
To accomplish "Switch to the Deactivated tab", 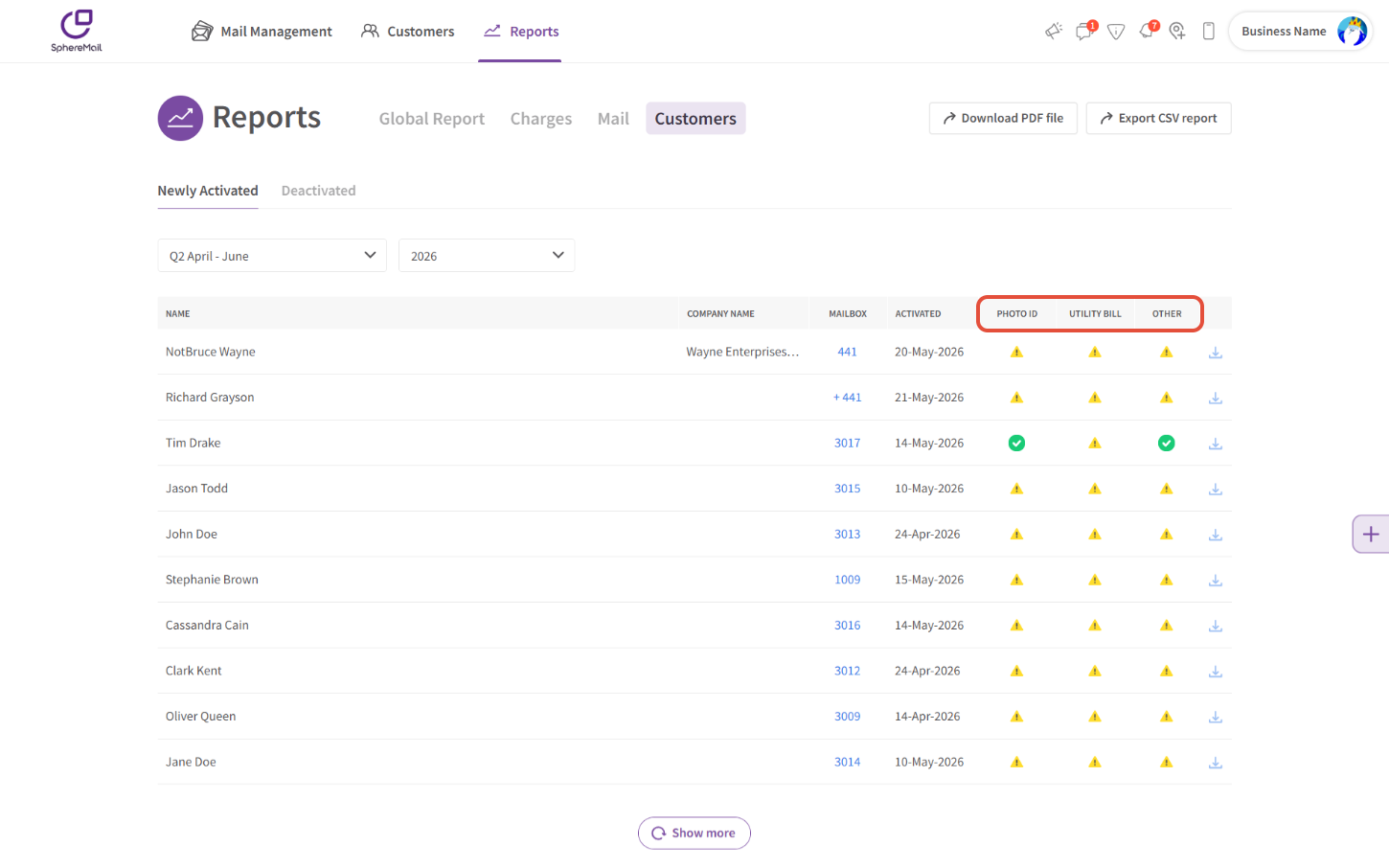I will pyautogui.click(x=318, y=191).
